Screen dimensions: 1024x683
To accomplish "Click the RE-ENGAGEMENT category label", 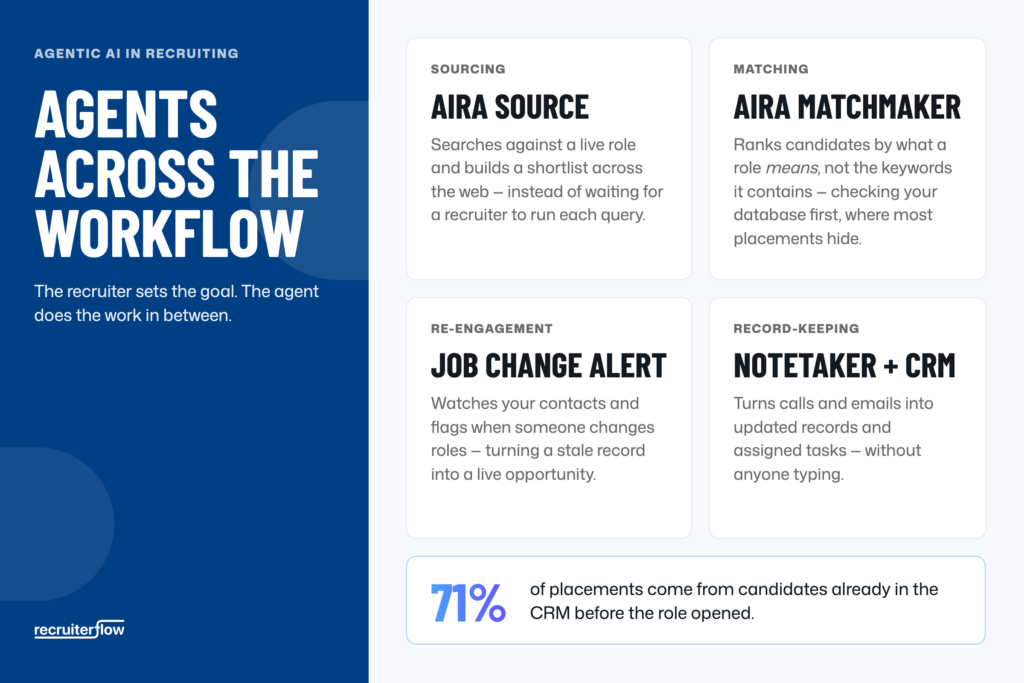I will click(491, 328).
